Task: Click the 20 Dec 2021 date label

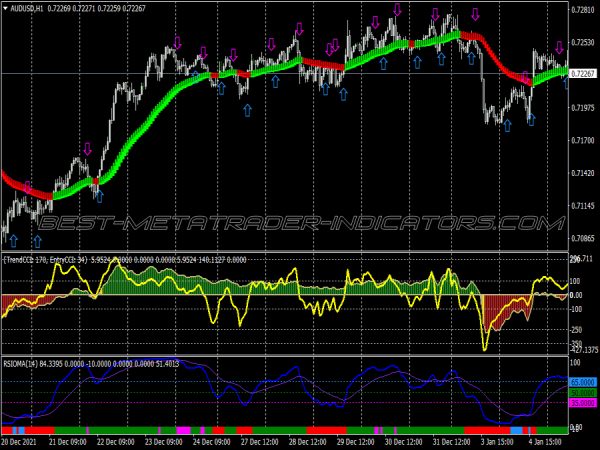Action: [x=22, y=440]
